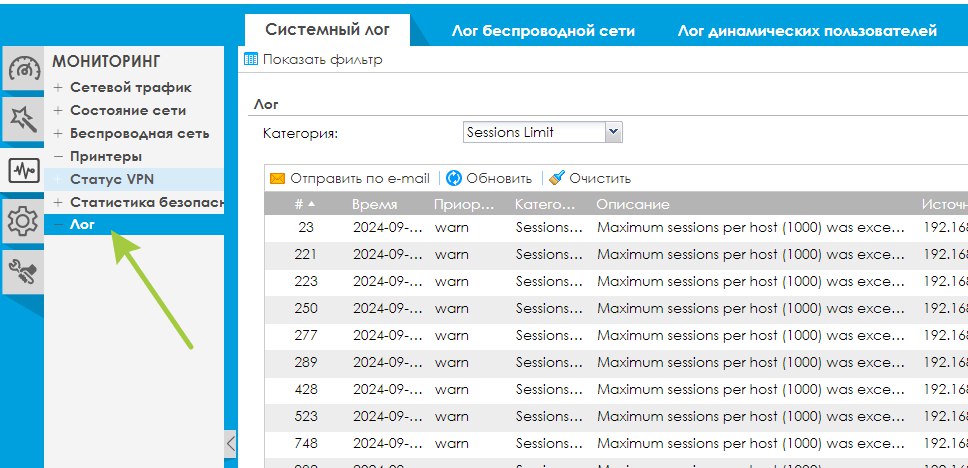Open Лог динамических пользователей tab
Viewport: 968px width, 468px height.
(x=807, y=31)
